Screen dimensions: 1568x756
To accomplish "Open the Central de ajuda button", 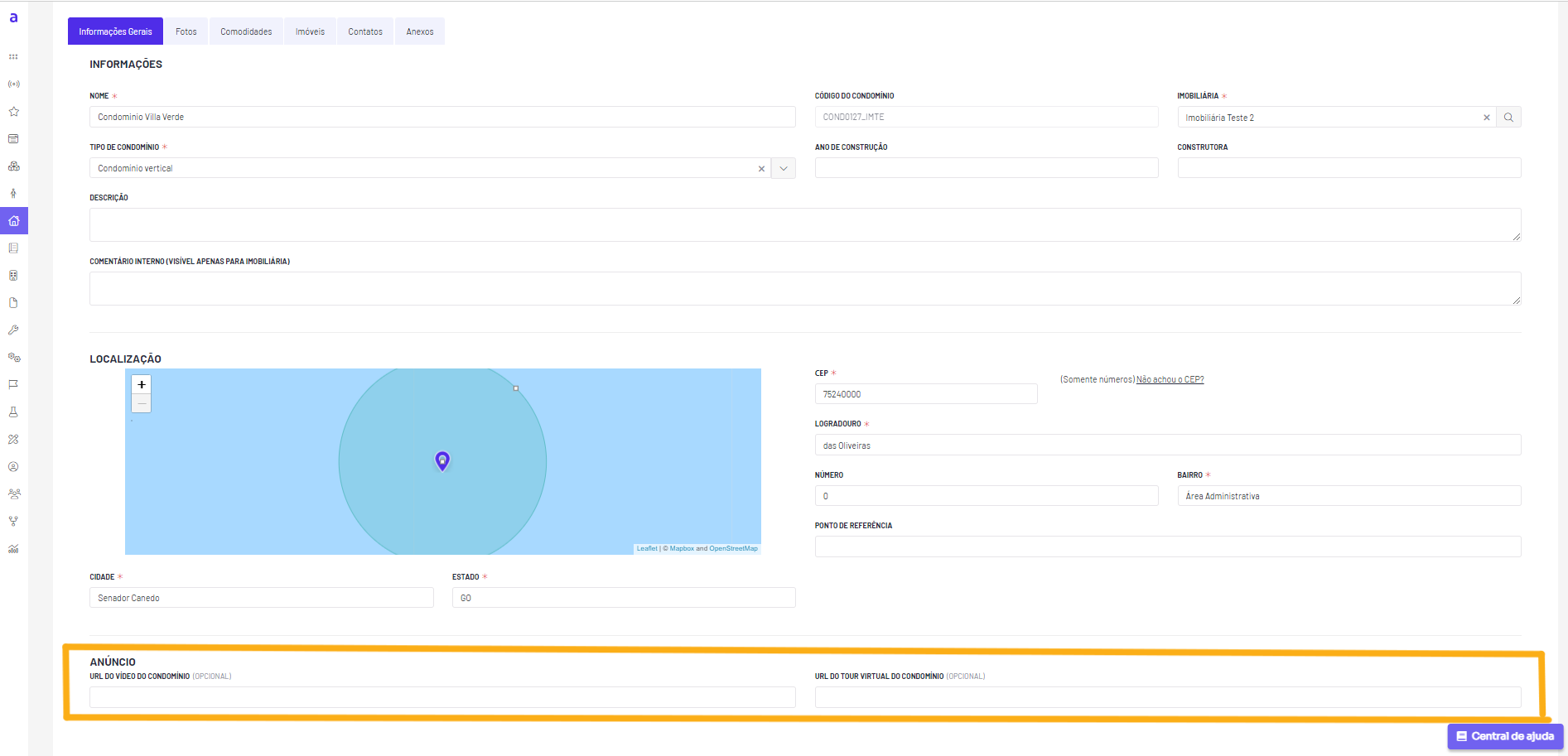I will (1505, 736).
